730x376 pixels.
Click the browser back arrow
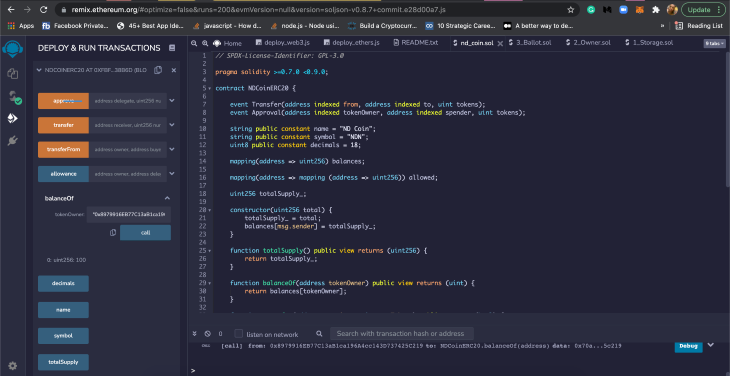pyautogui.click(x=11, y=9)
